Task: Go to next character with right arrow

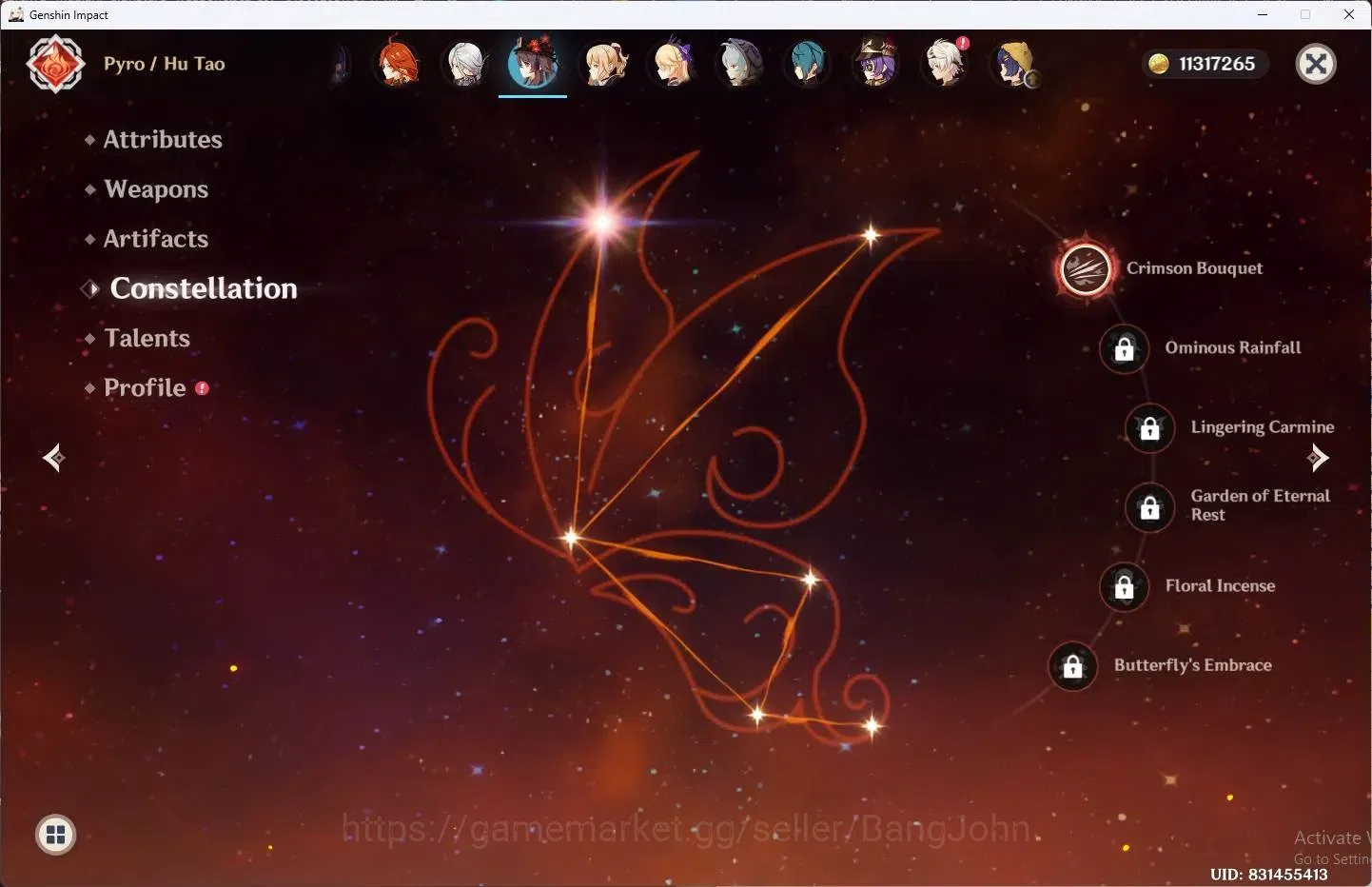Action: (1318, 458)
